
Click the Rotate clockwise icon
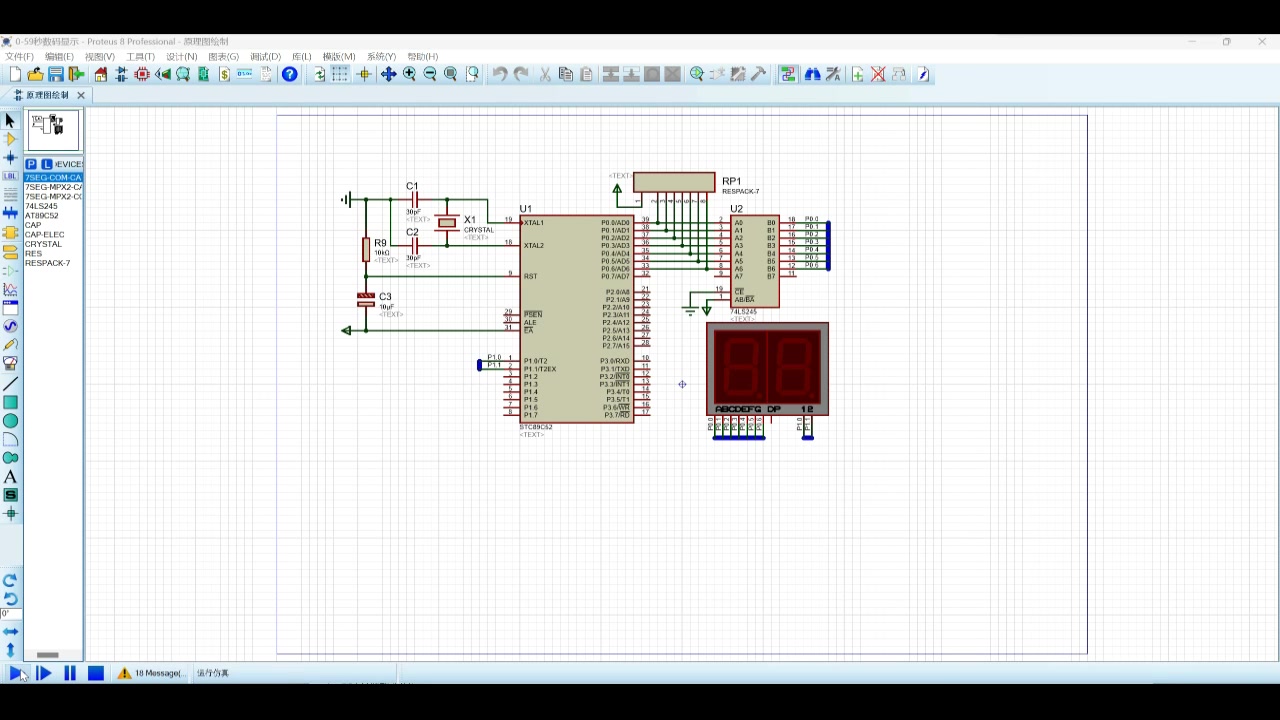point(10,580)
